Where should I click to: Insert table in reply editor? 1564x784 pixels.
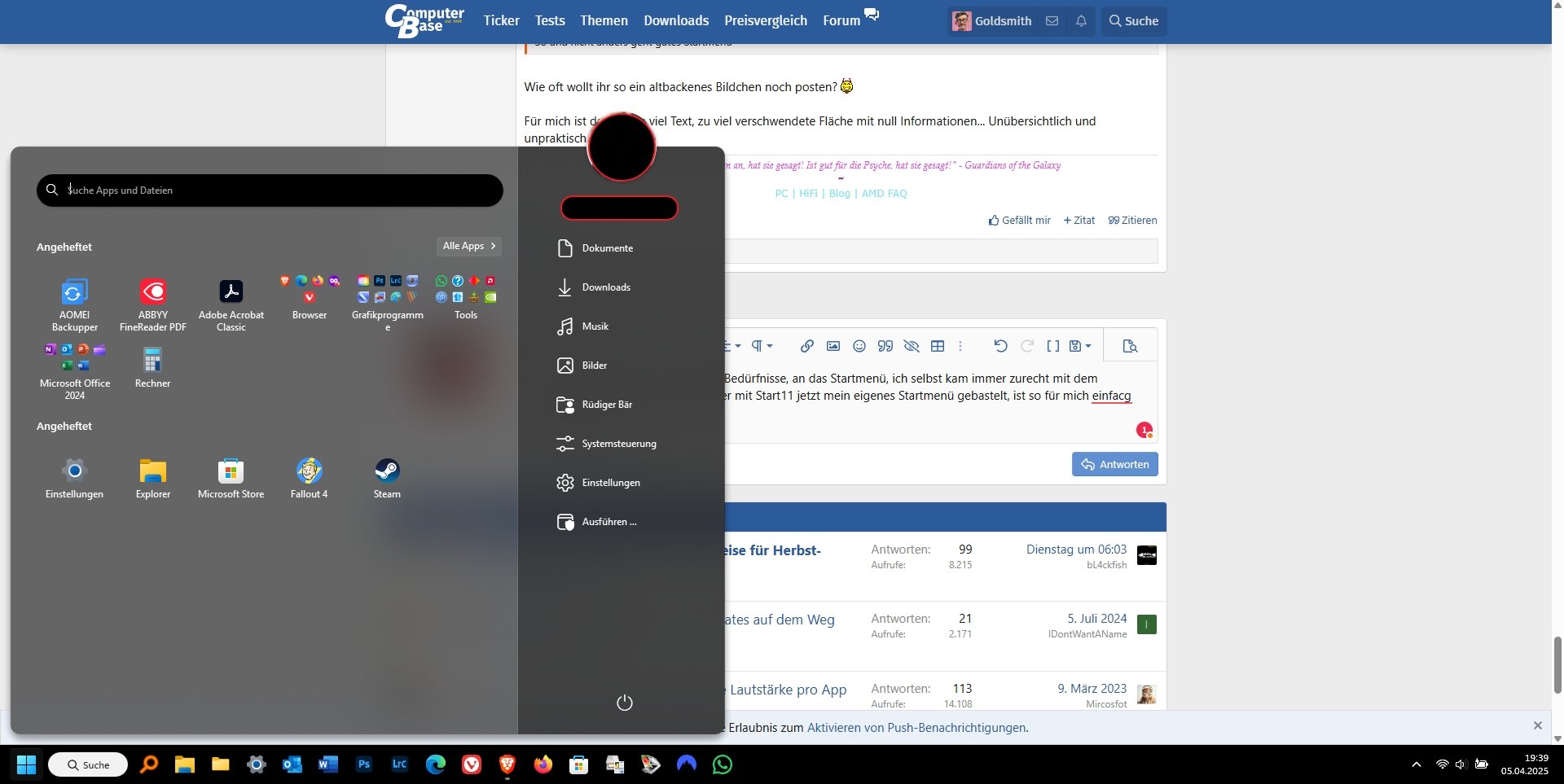[x=938, y=346]
